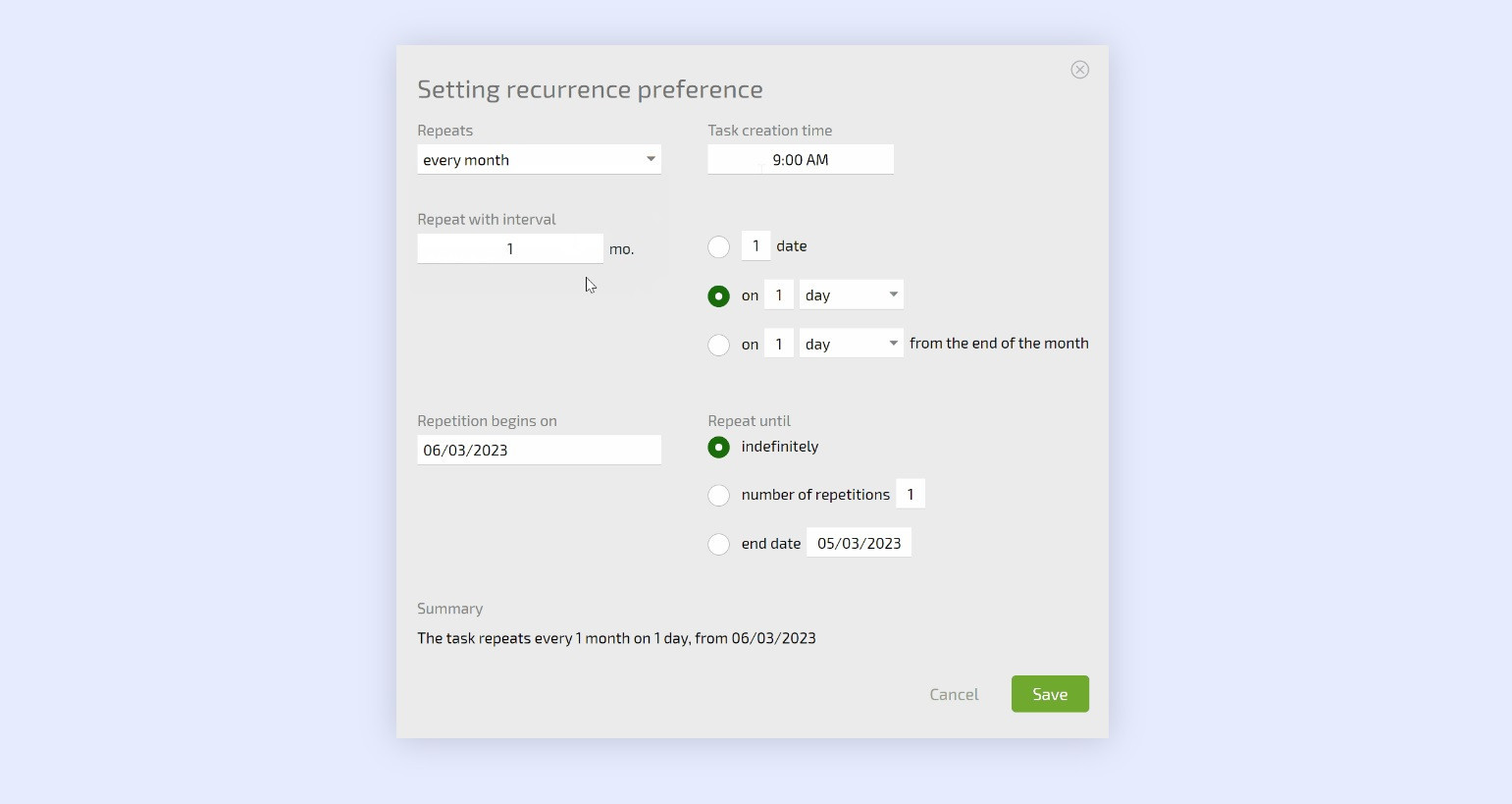Click the green Save button

pos(1050,694)
